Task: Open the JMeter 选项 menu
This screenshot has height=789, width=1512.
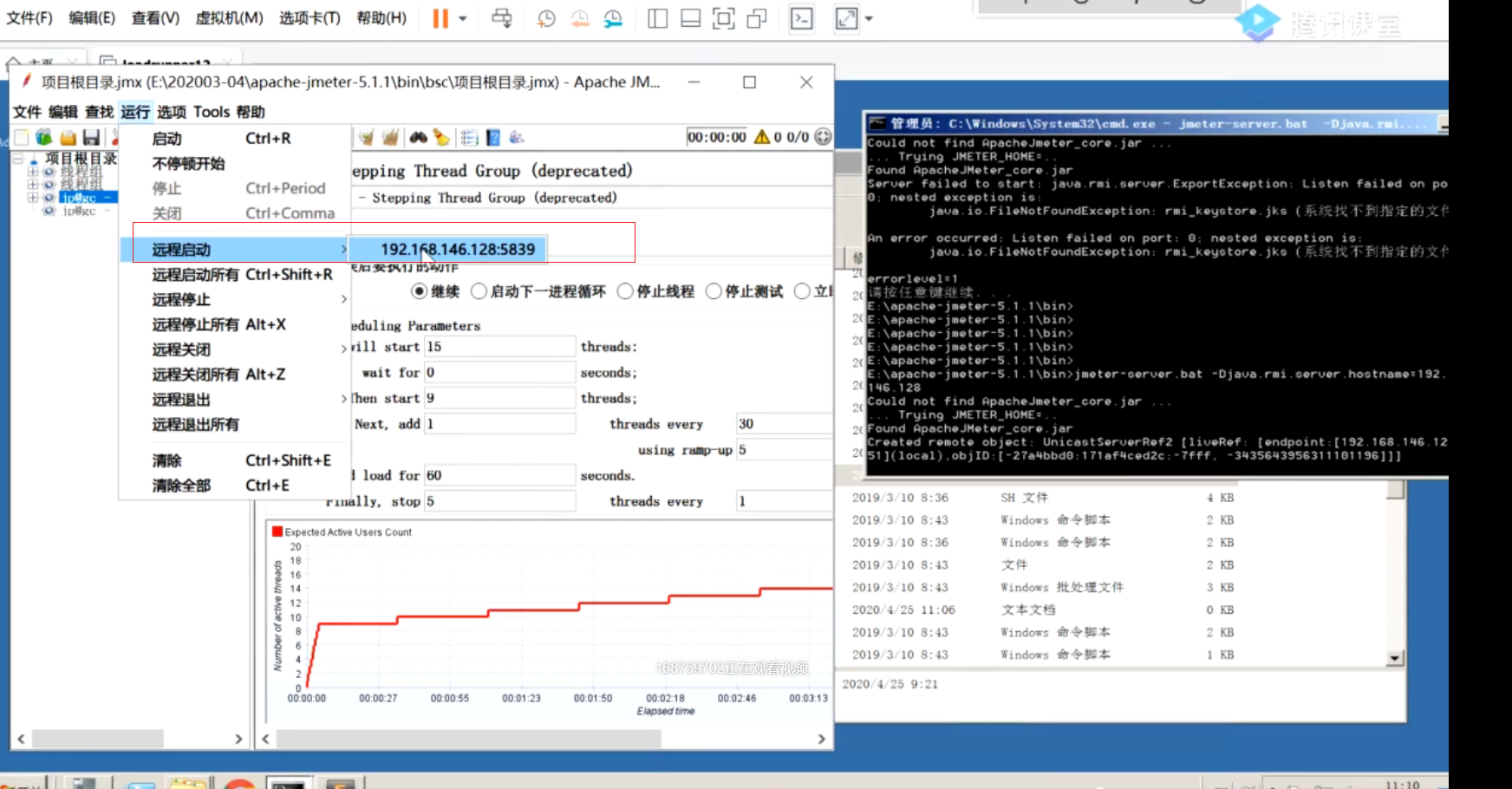Action: [x=171, y=112]
